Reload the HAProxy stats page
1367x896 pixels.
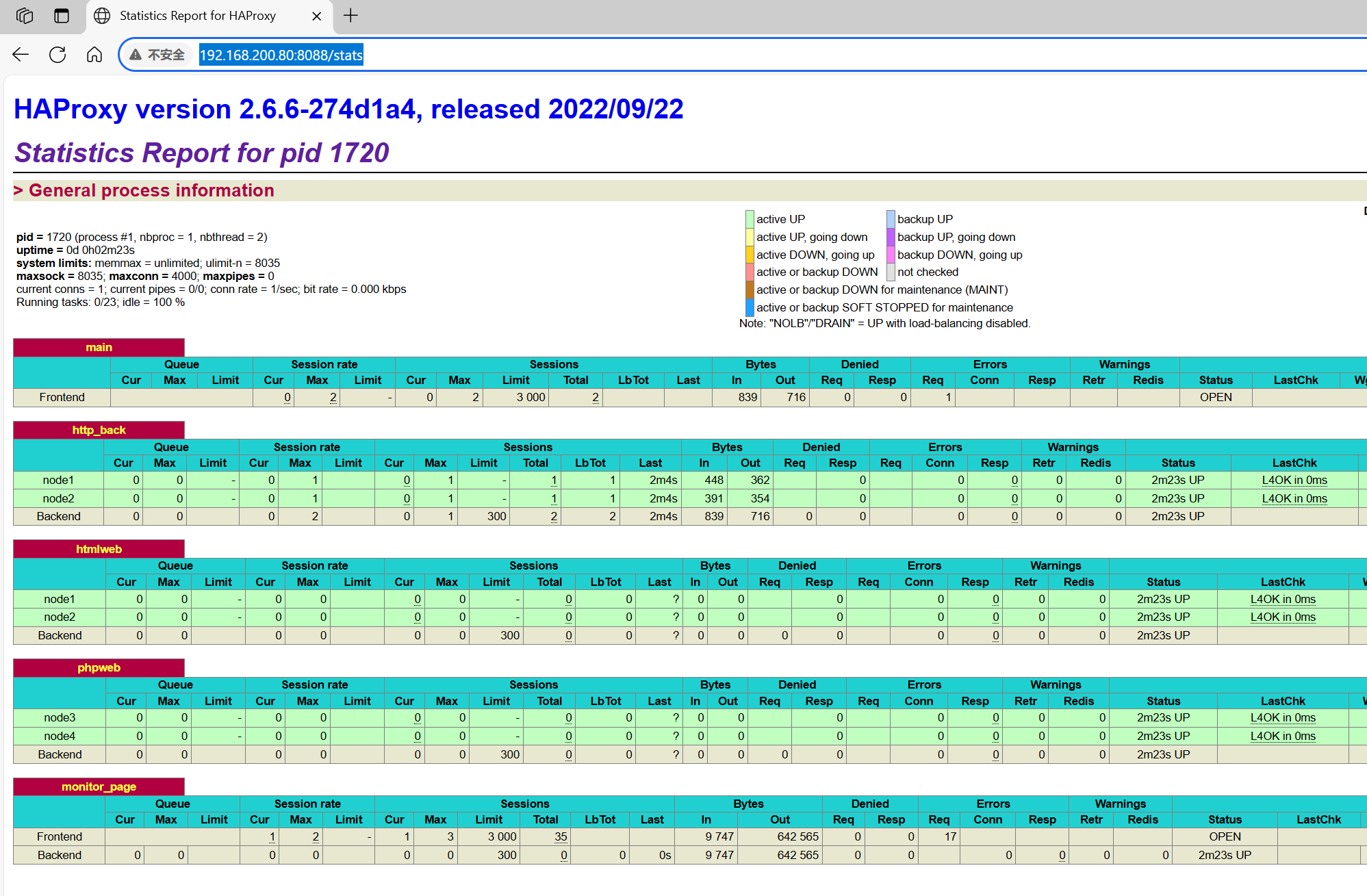[58, 55]
